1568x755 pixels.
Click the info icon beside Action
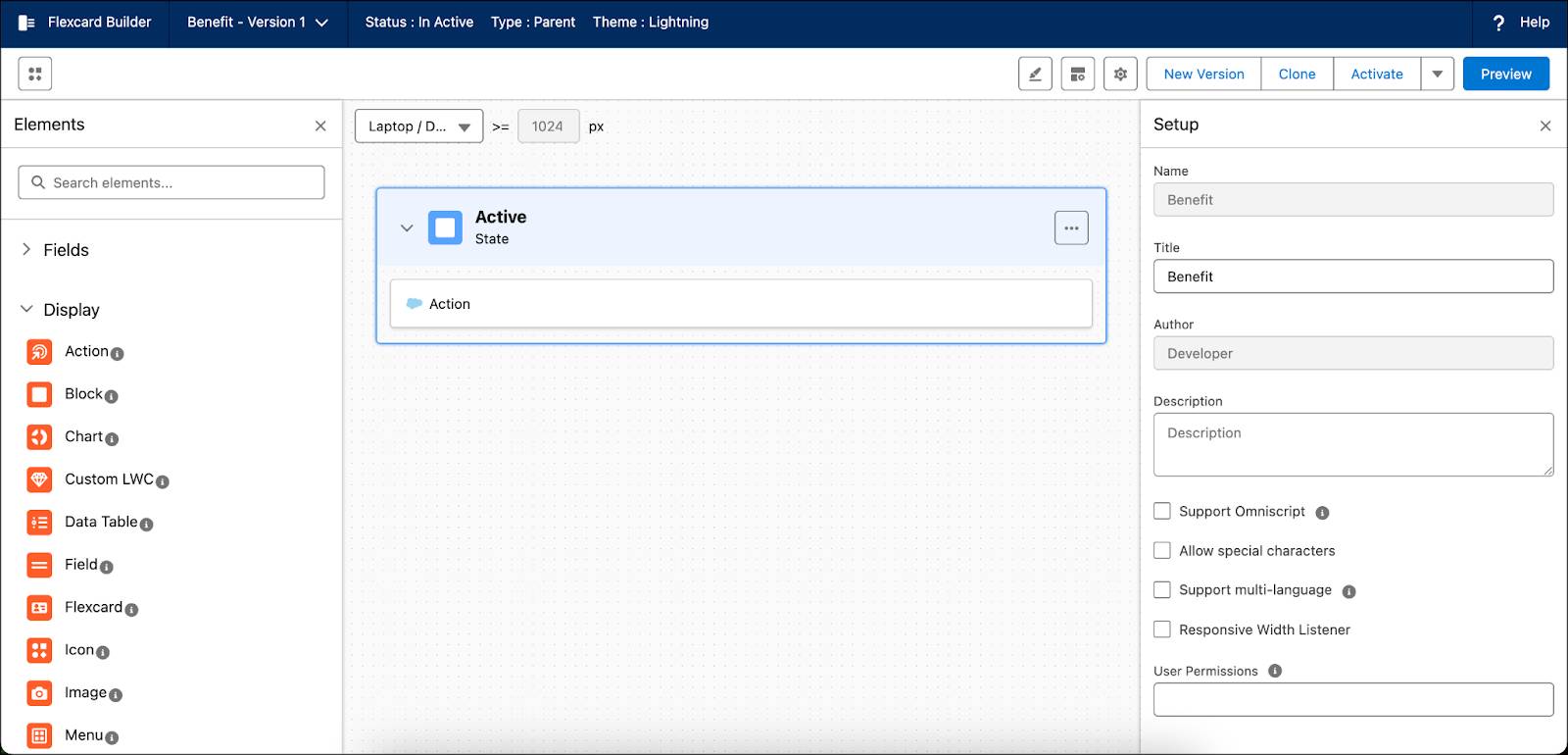(118, 354)
